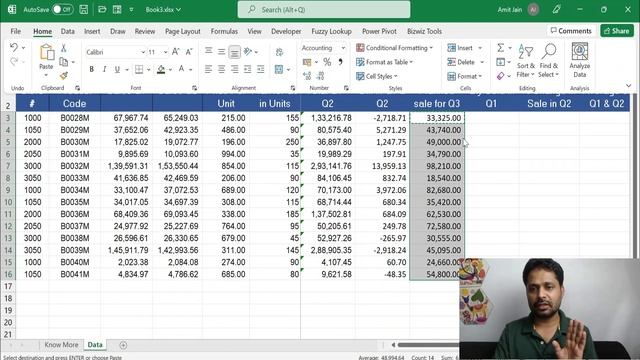Image resolution: width=640 pixels, height=360 pixels.
Task: Toggle AutoSave switch
Action: pos(62,9)
